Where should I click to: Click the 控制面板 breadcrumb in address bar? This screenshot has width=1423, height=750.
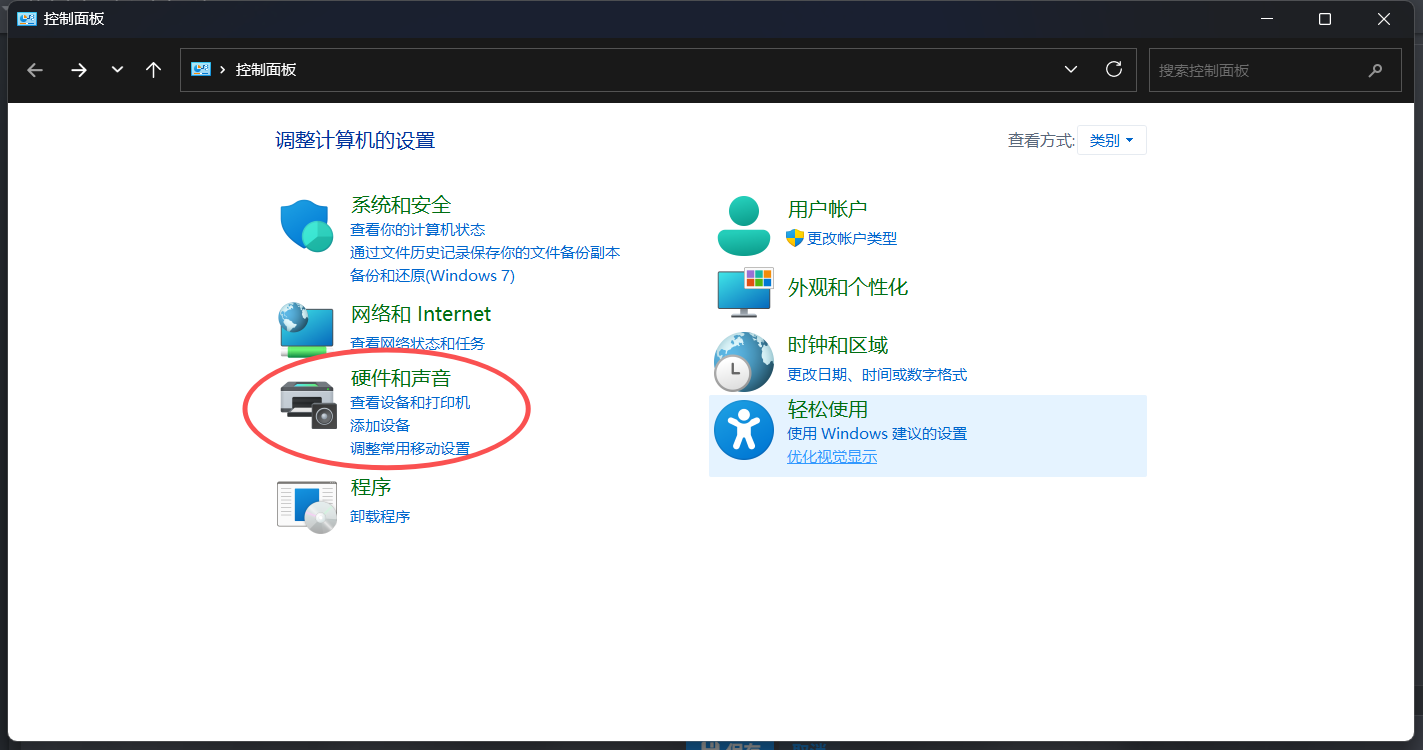pos(266,70)
